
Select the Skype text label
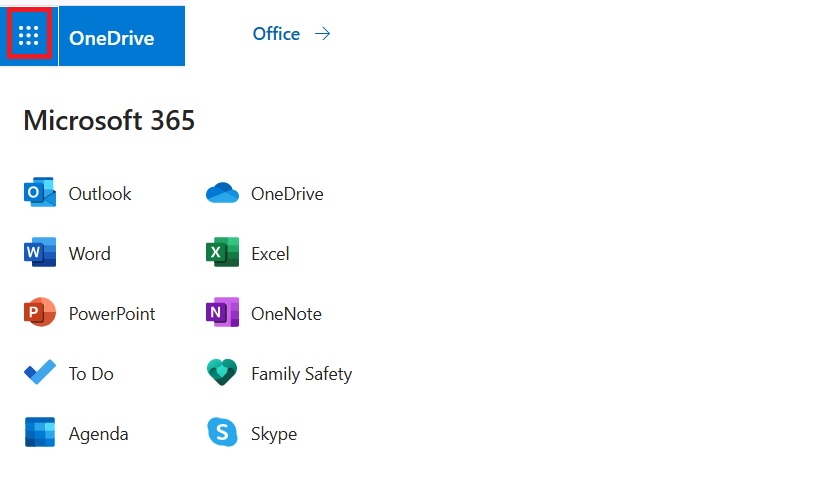pos(274,434)
